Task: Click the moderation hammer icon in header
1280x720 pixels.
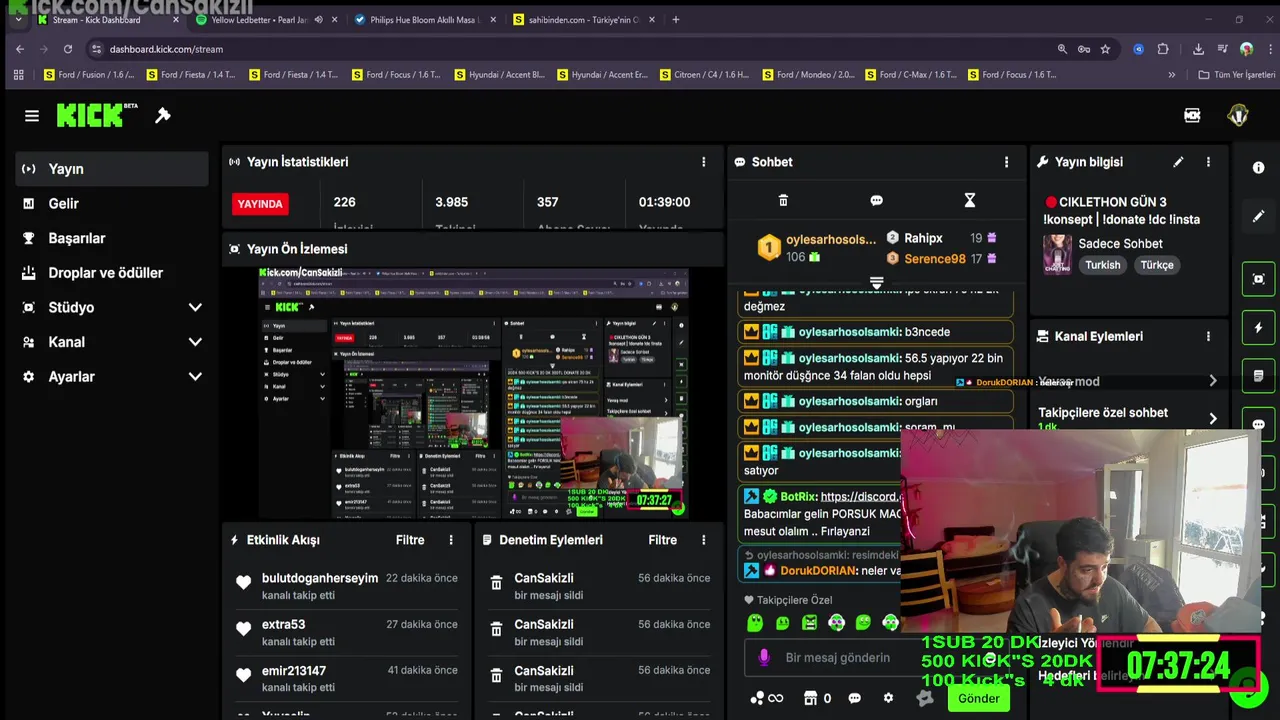Action: (x=163, y=116)
